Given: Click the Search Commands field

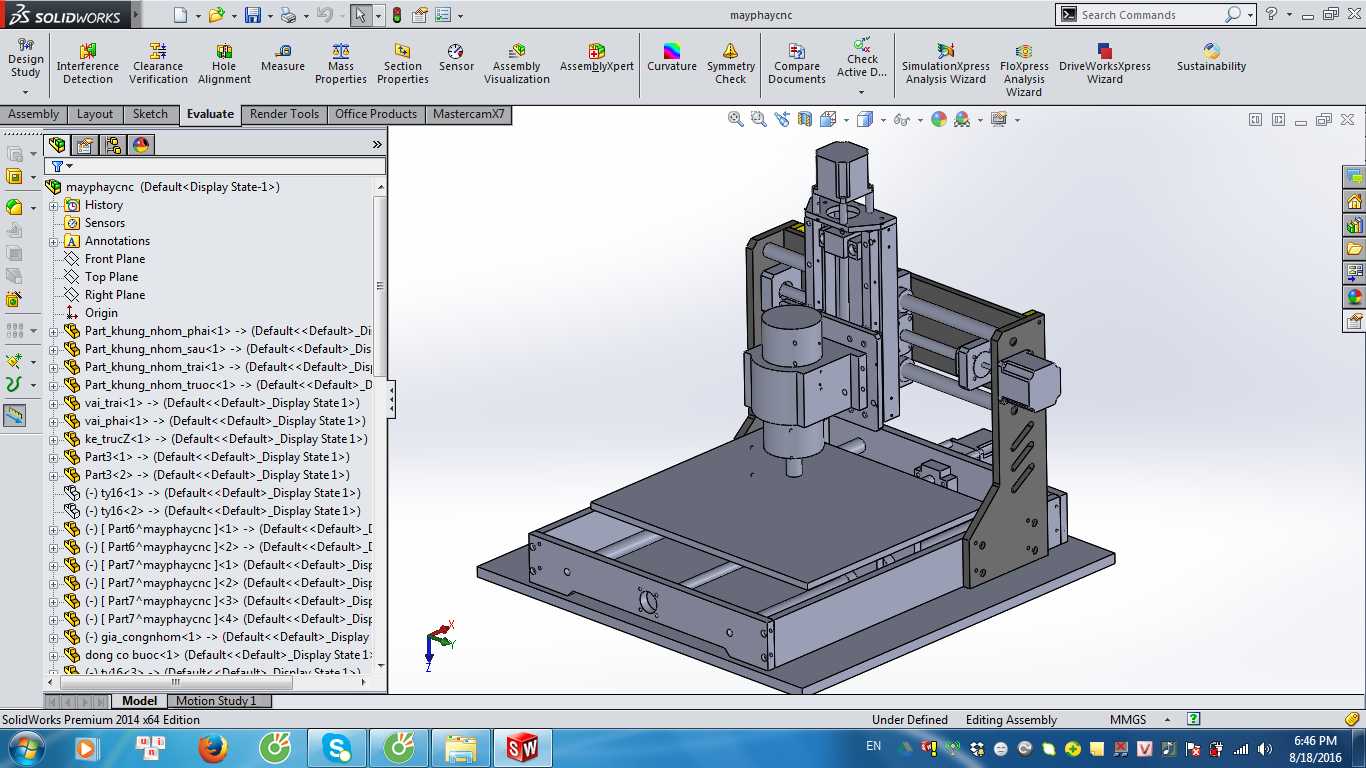Looking at the screenshot, I should click(1150, 15).
